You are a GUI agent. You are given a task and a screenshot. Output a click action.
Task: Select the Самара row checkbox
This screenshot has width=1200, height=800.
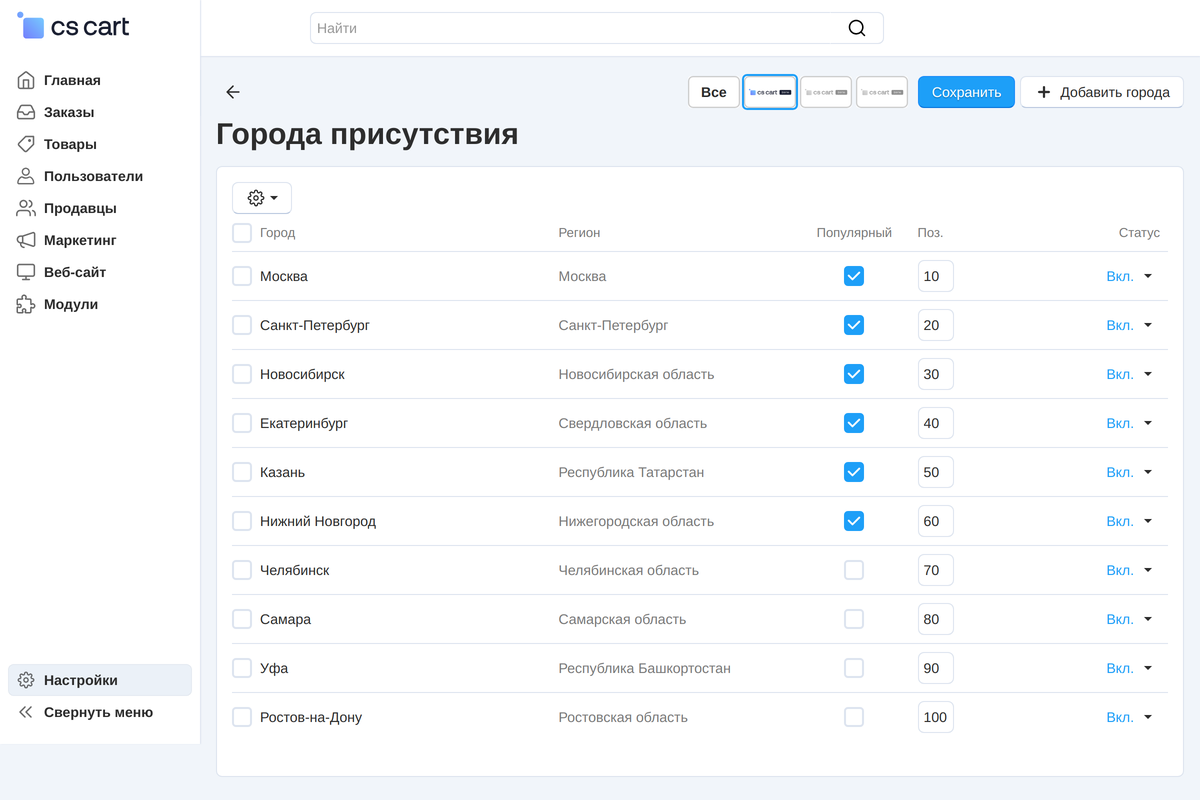[242, 619]
